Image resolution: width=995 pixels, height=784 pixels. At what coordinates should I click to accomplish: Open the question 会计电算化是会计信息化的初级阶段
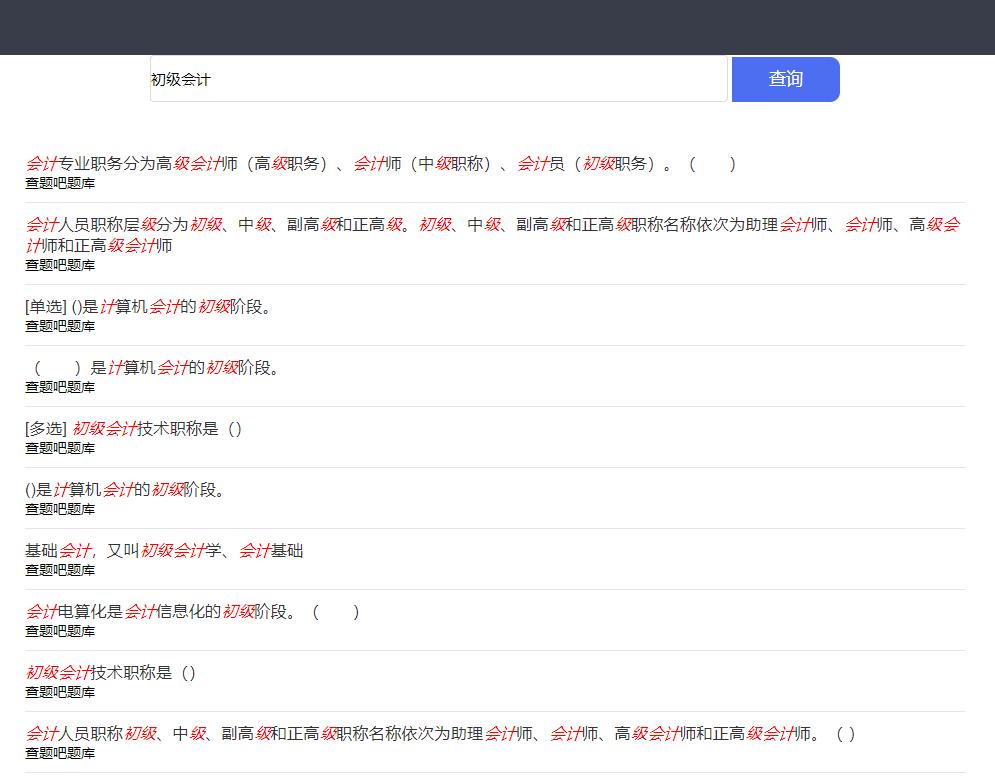click(195, 611)
